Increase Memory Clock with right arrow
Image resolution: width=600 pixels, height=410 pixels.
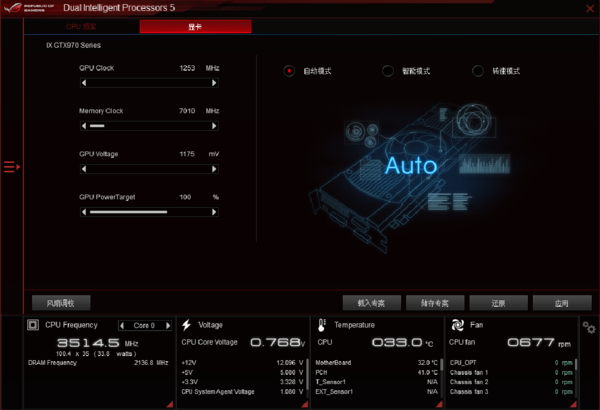point(214,126)
